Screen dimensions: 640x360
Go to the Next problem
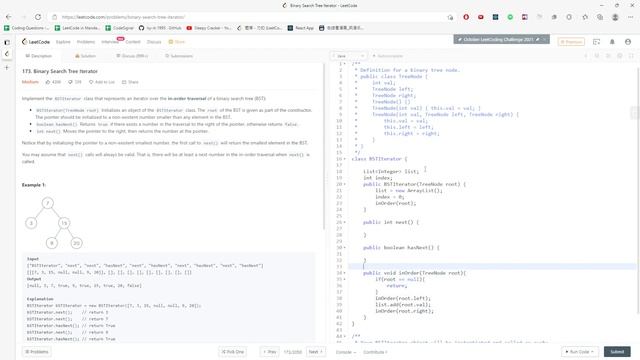(316, 351)
